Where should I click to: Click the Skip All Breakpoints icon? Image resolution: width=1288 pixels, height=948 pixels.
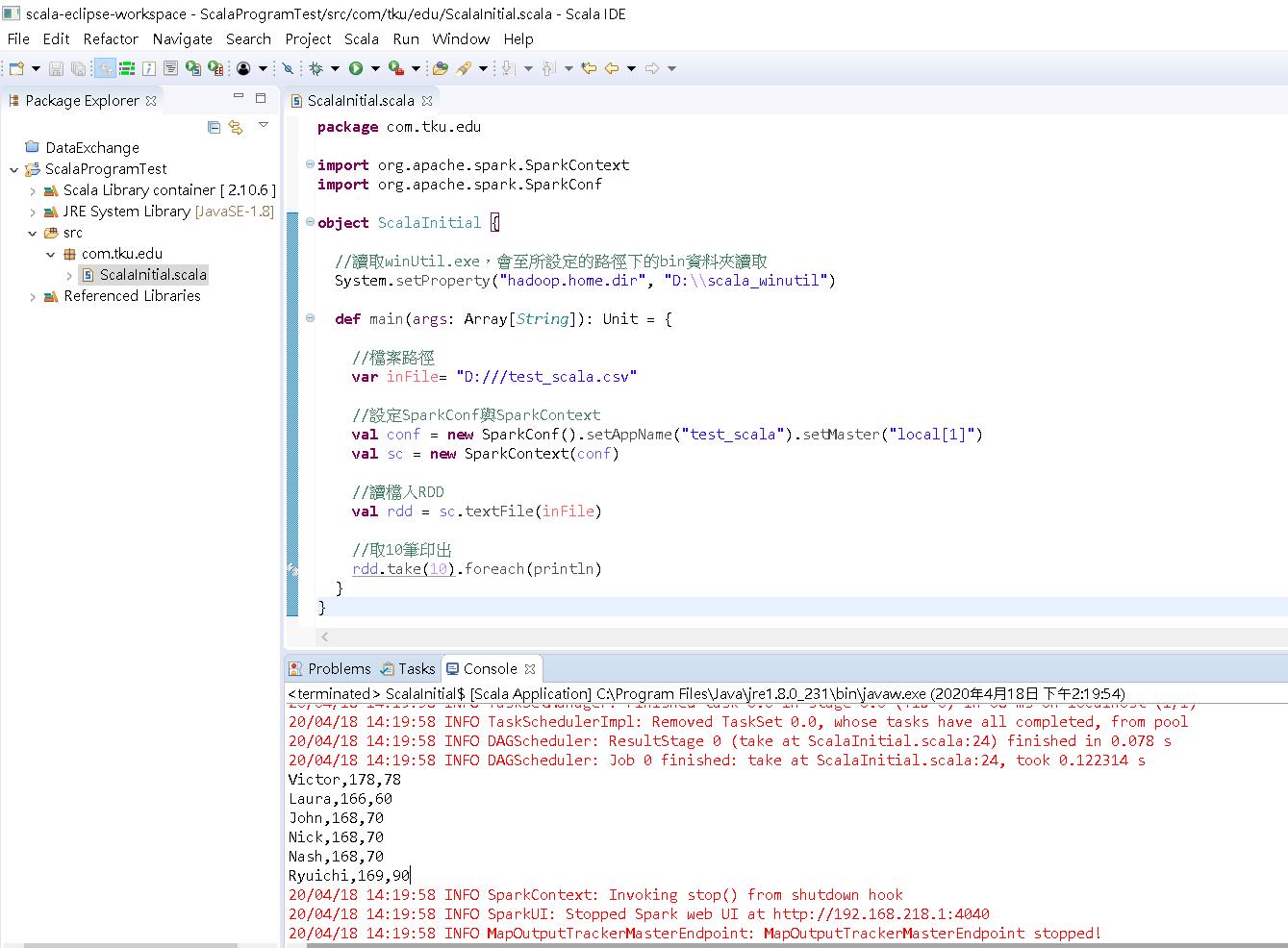point(288,68)
